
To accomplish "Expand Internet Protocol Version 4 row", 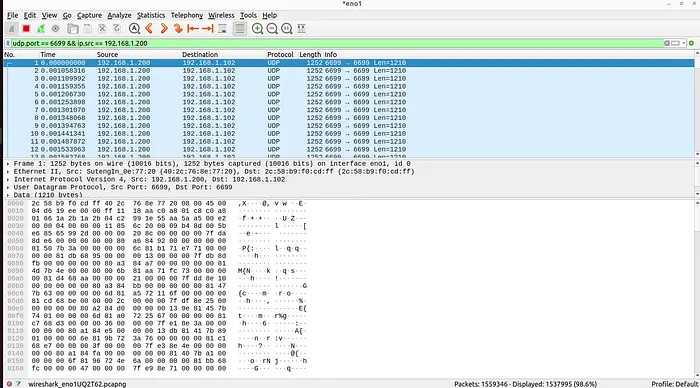I will (x=8, y=179).
